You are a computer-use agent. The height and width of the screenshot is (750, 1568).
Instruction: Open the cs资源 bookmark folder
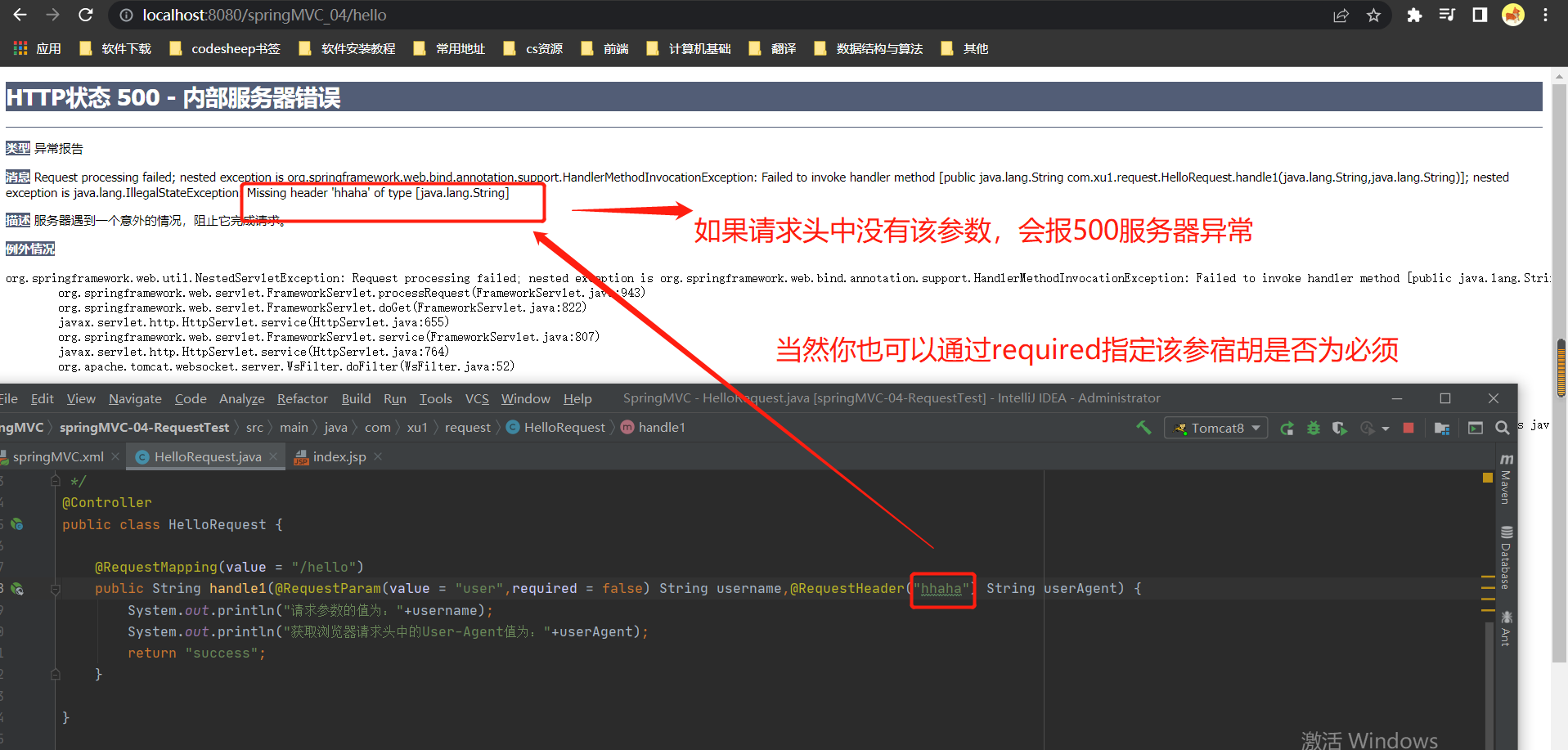pyautogui.click(x=532, y=48)
